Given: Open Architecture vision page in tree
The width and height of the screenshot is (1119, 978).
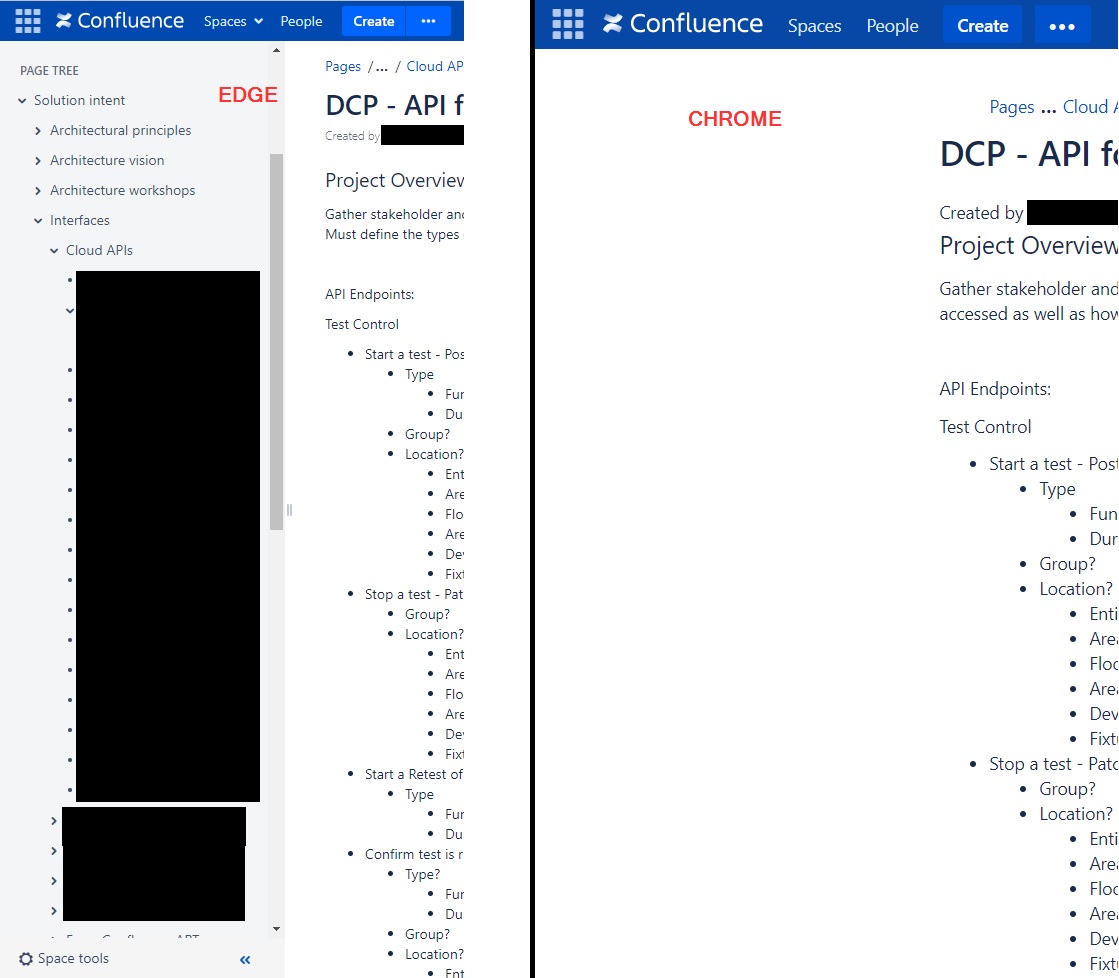Looking at the screenshot, I should point(107,161).
